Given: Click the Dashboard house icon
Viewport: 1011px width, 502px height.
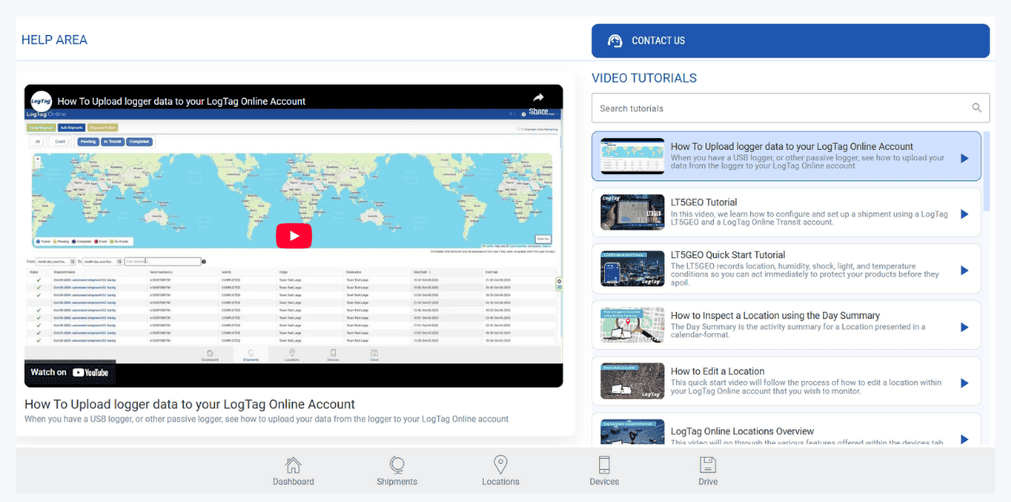Looking at the screenshot, I should click(293, 465).
